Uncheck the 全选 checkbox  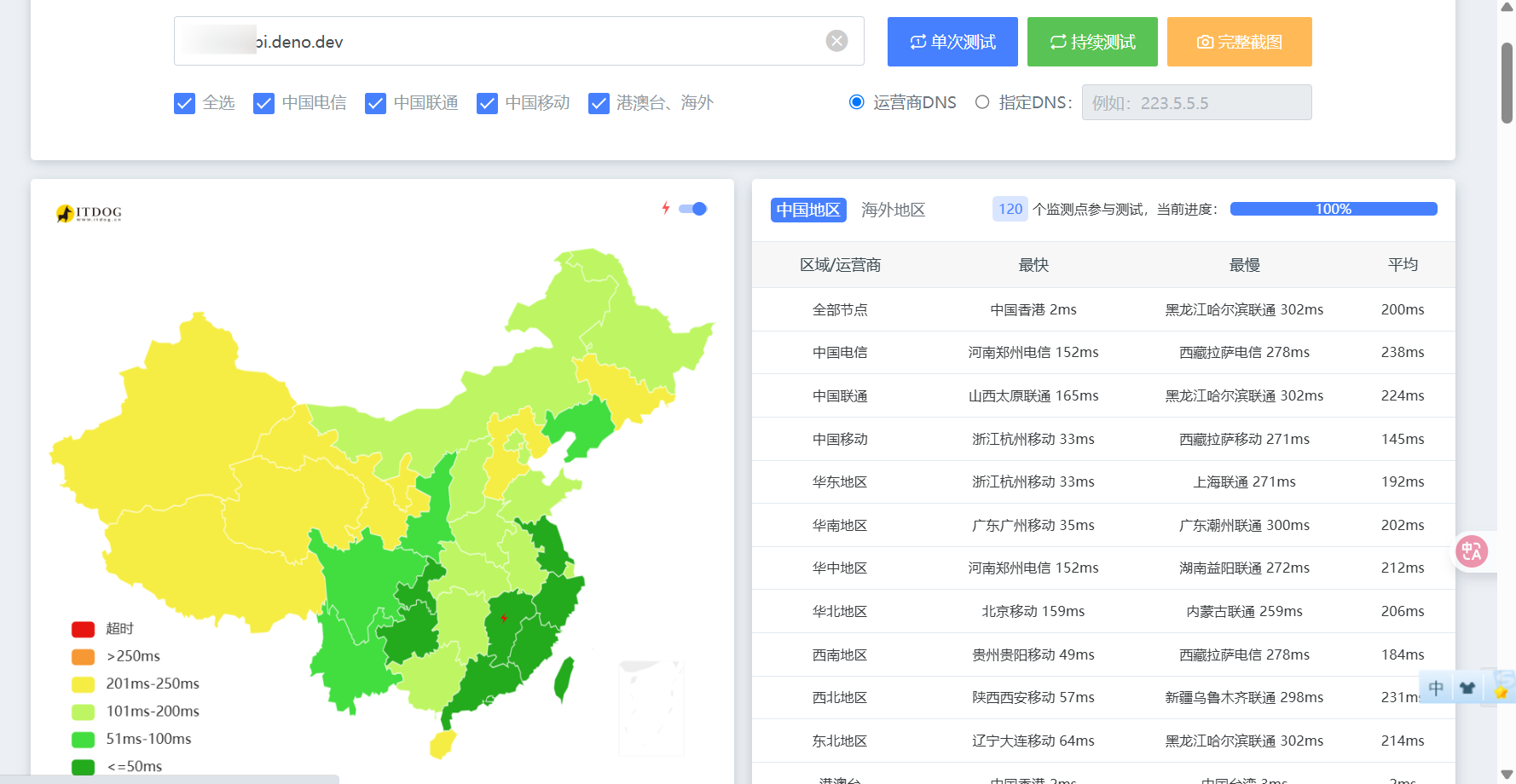tap(184, 103)
